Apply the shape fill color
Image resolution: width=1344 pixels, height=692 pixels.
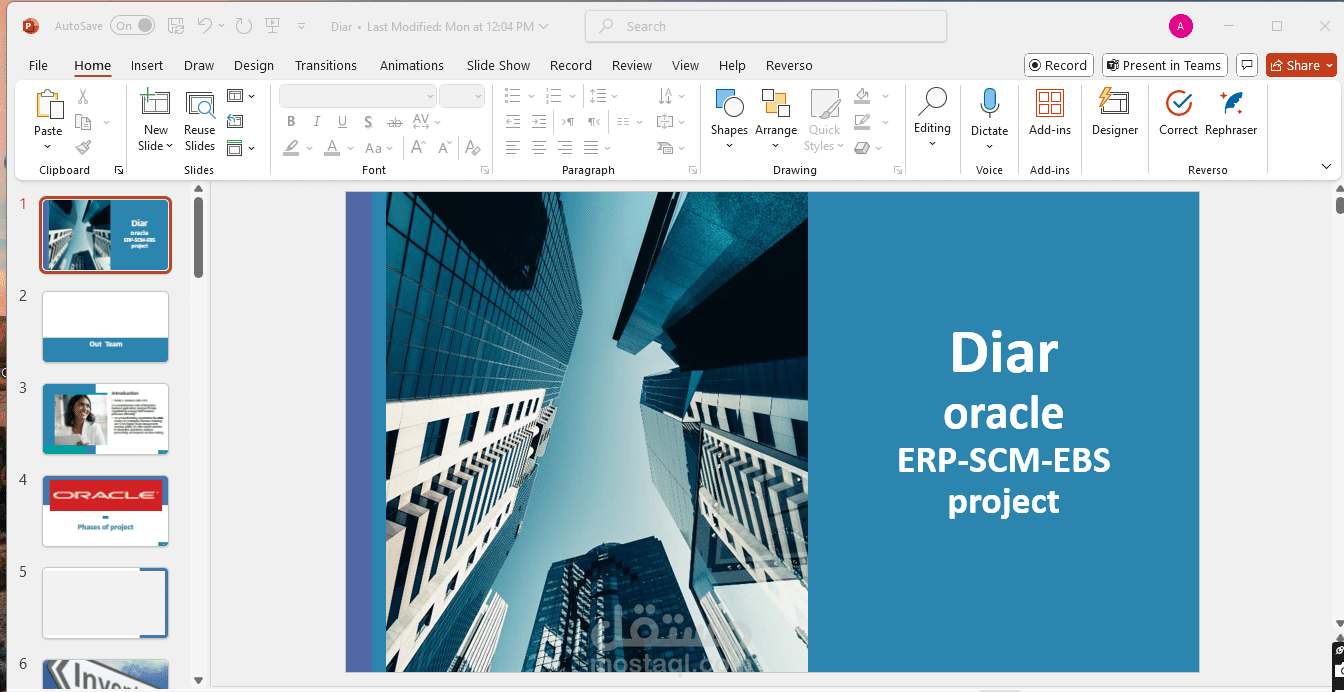point(862,96)
